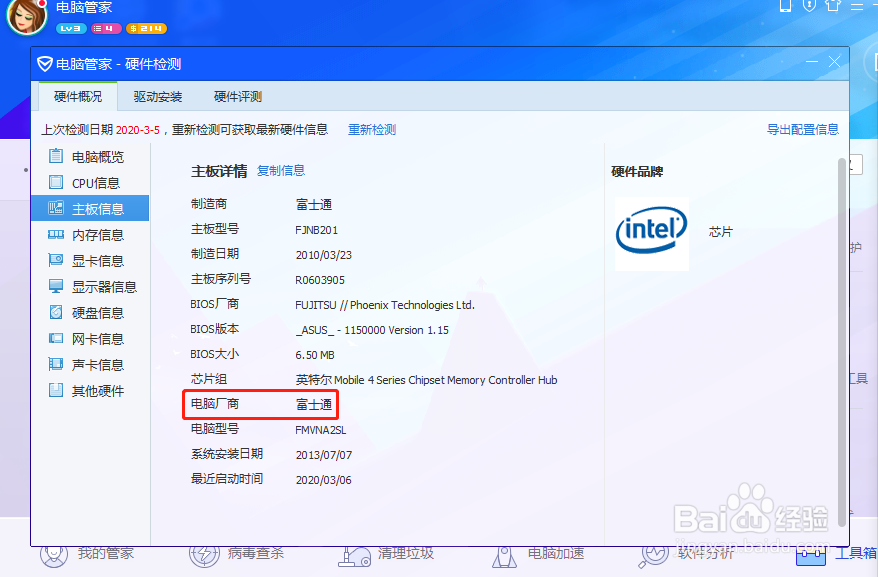Click the BIOS版本 value _ASUS_ - 1150000
This screenshot has height=577, width=878.
372,330
